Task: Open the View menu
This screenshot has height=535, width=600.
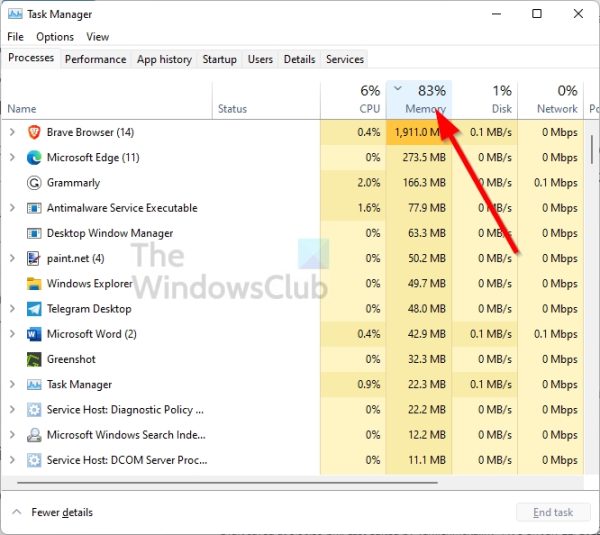Action: 98,37
